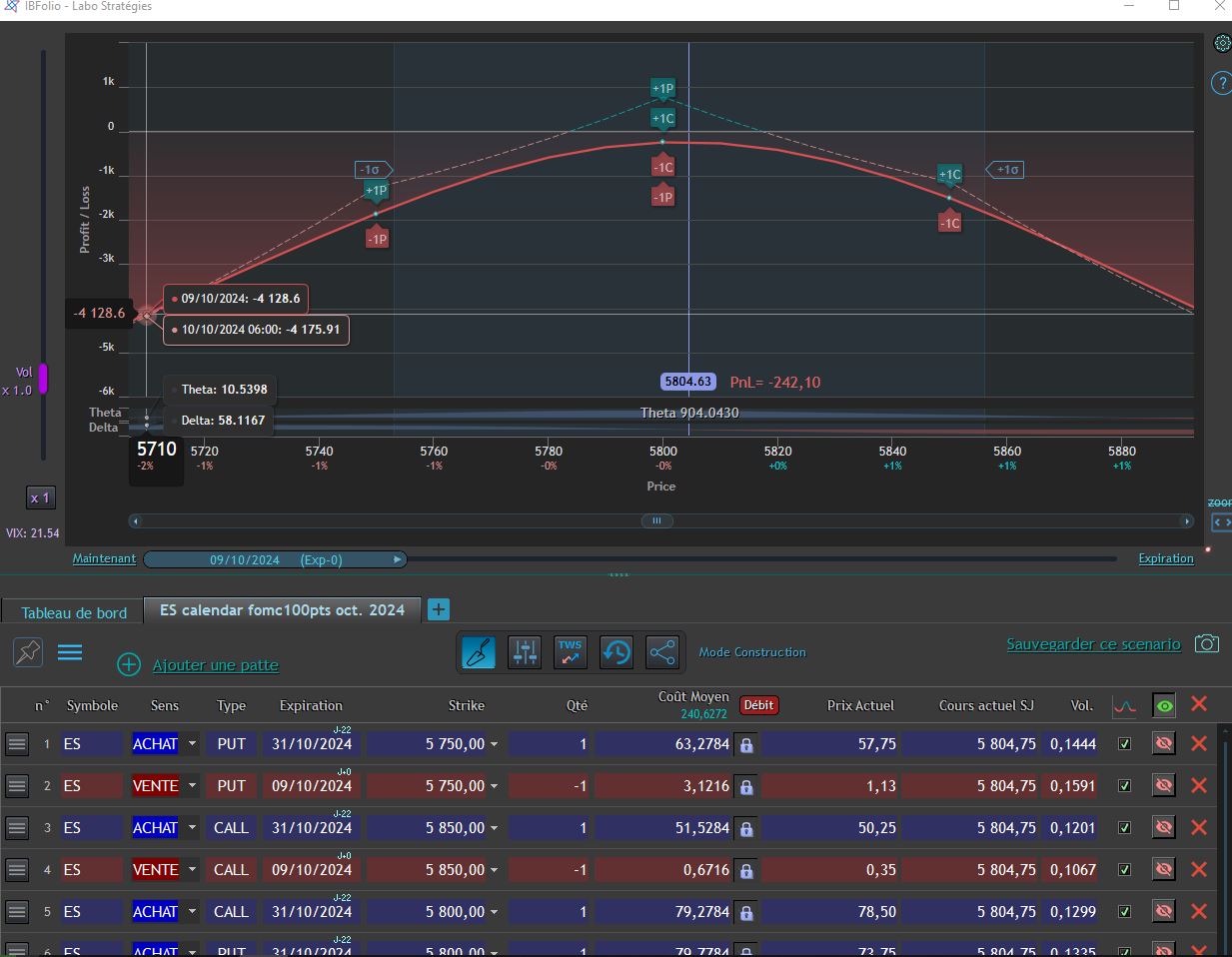This screenshot has width=1232, height=957.
Task: Open the hamburger menu beside the pin
Action: [70, 652]
